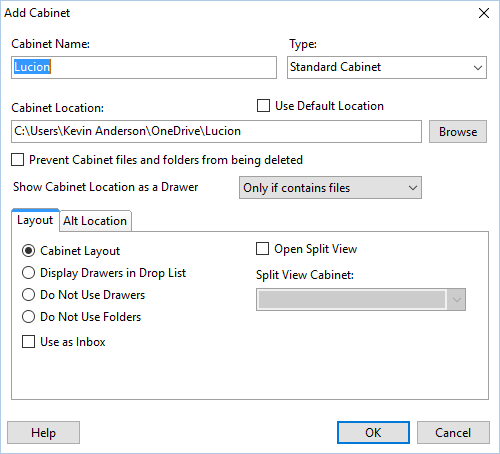Enable the Open Split View checkbox
The width and height of the screenshot is (500, 454).
click(262, 249)
